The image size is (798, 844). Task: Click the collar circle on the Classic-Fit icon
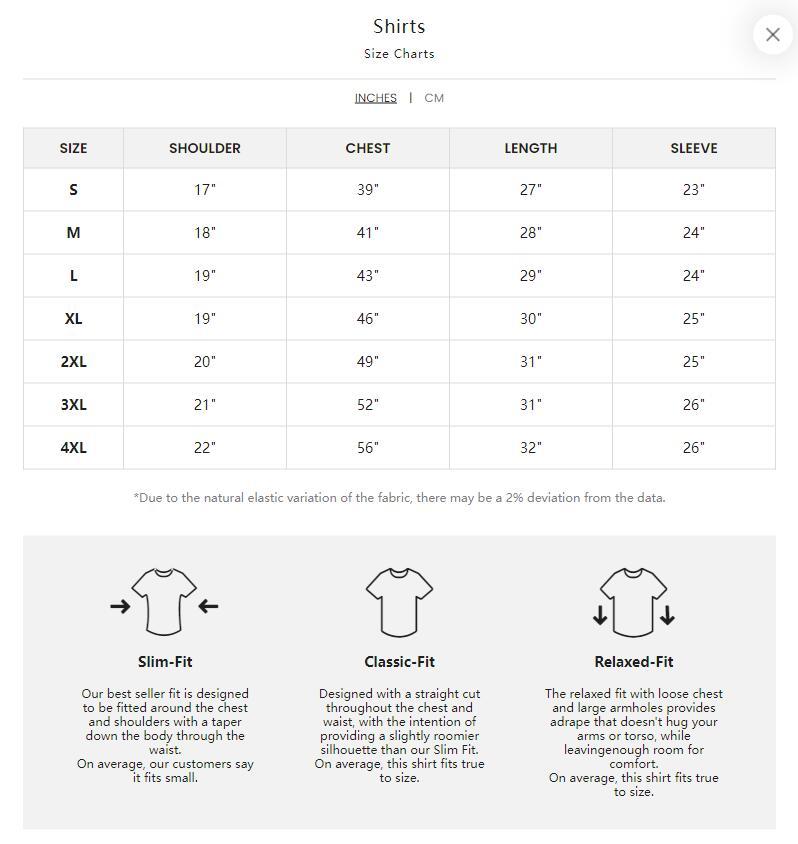click(399, 573)
